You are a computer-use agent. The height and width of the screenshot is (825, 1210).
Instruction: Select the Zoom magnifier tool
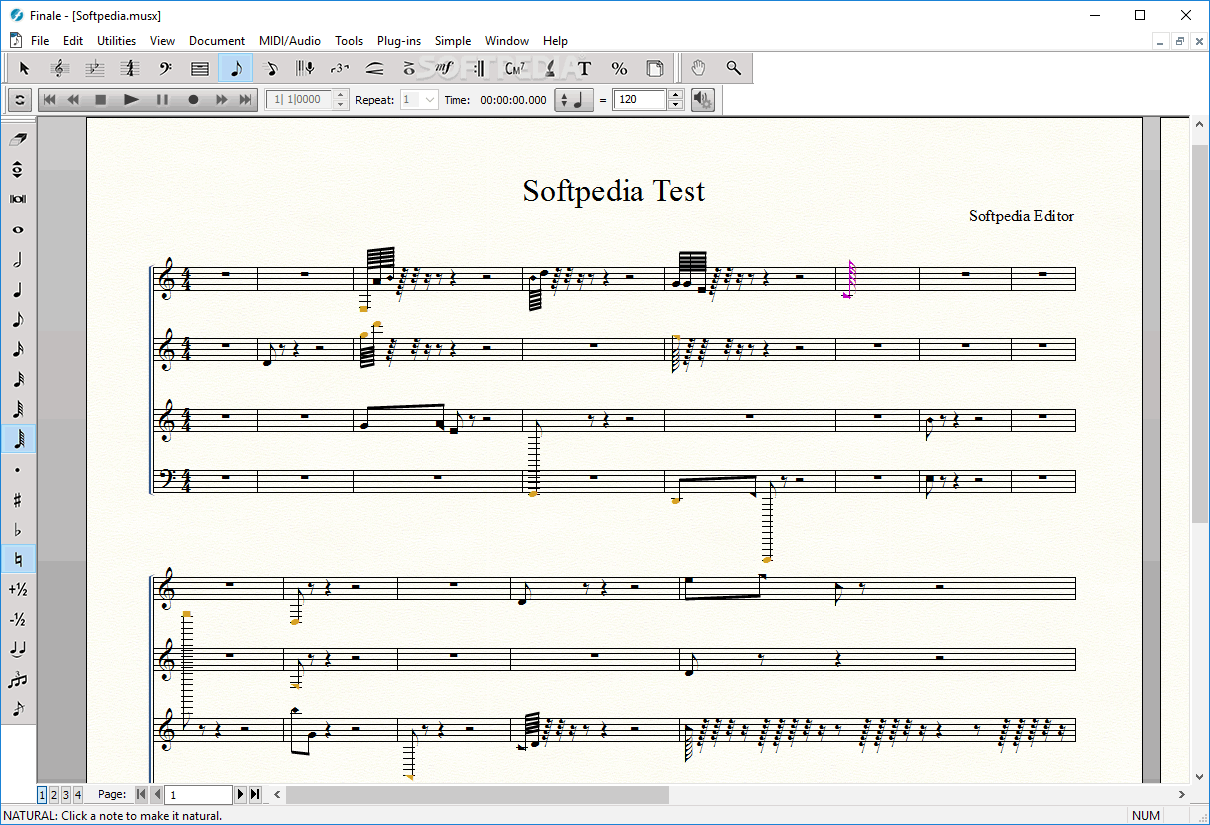click(x=734, y=68)
